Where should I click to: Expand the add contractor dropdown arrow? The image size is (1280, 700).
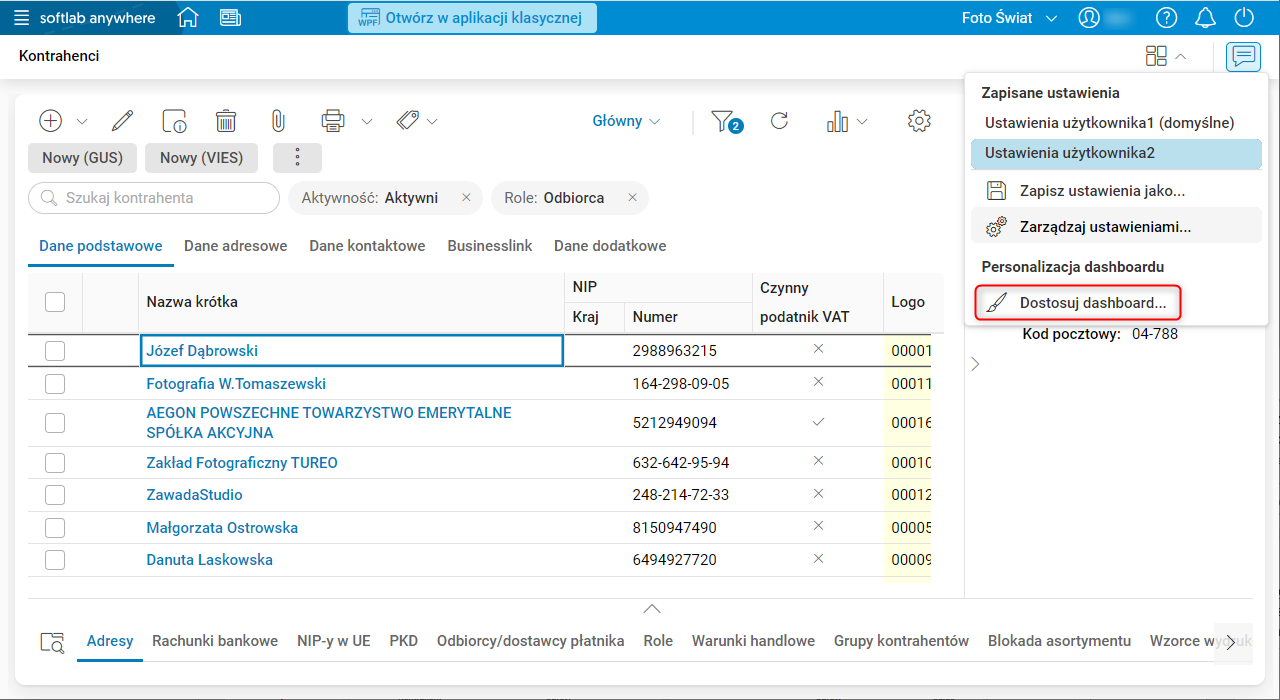pos(82,122)
